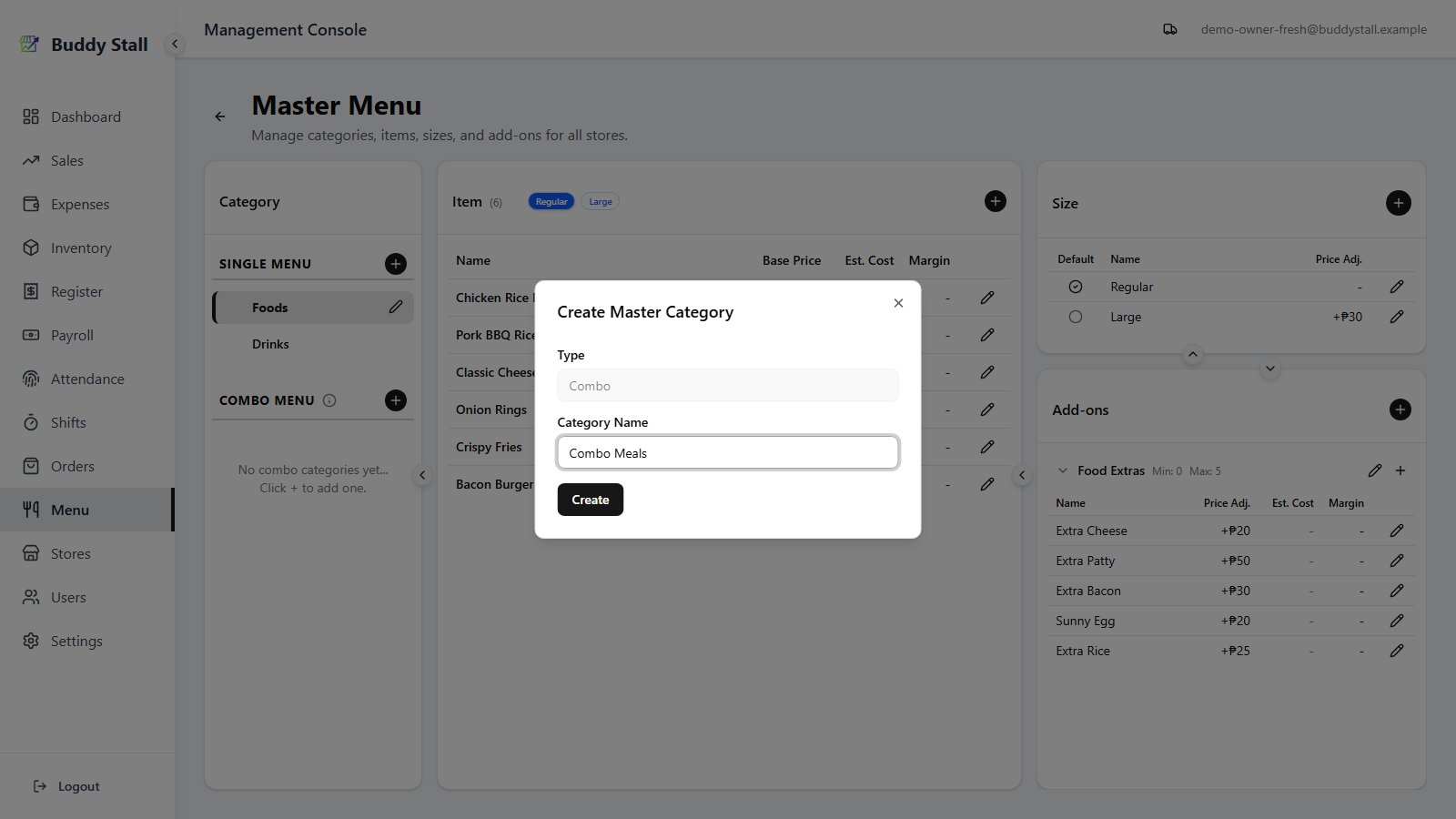Open Register in the sidebar

tap(87, 291)
